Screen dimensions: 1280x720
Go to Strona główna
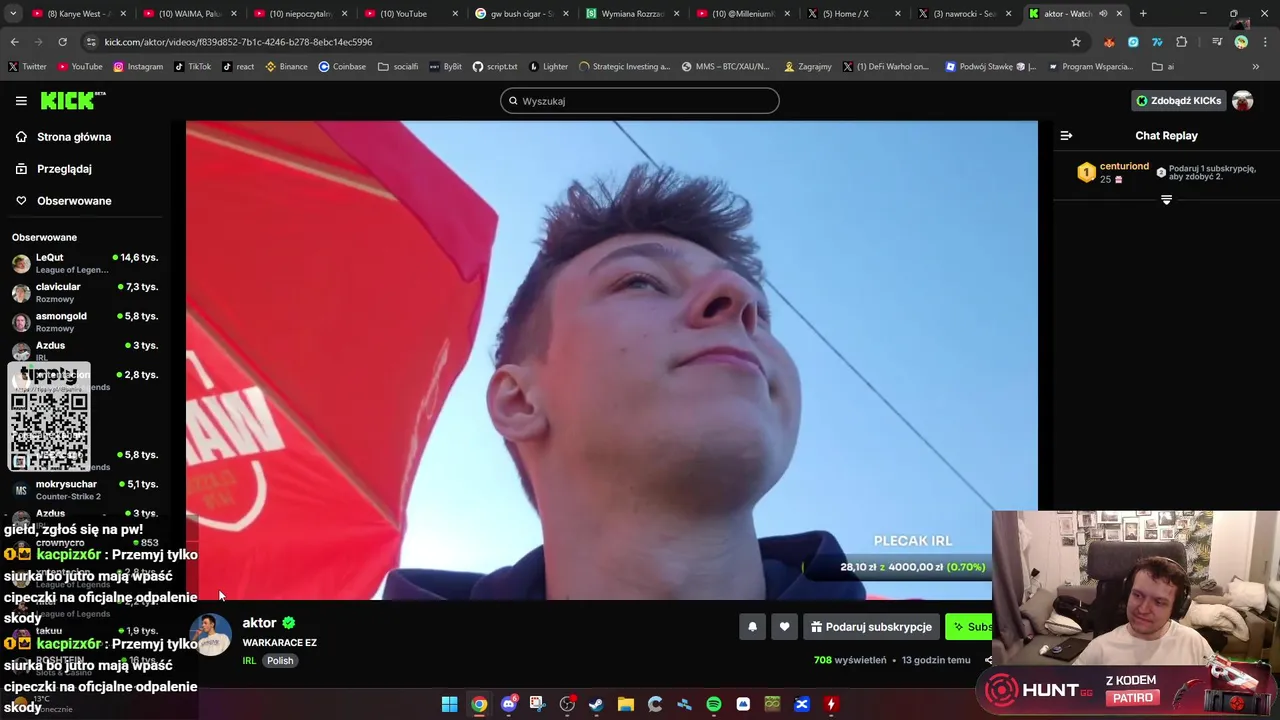point(74,137)
